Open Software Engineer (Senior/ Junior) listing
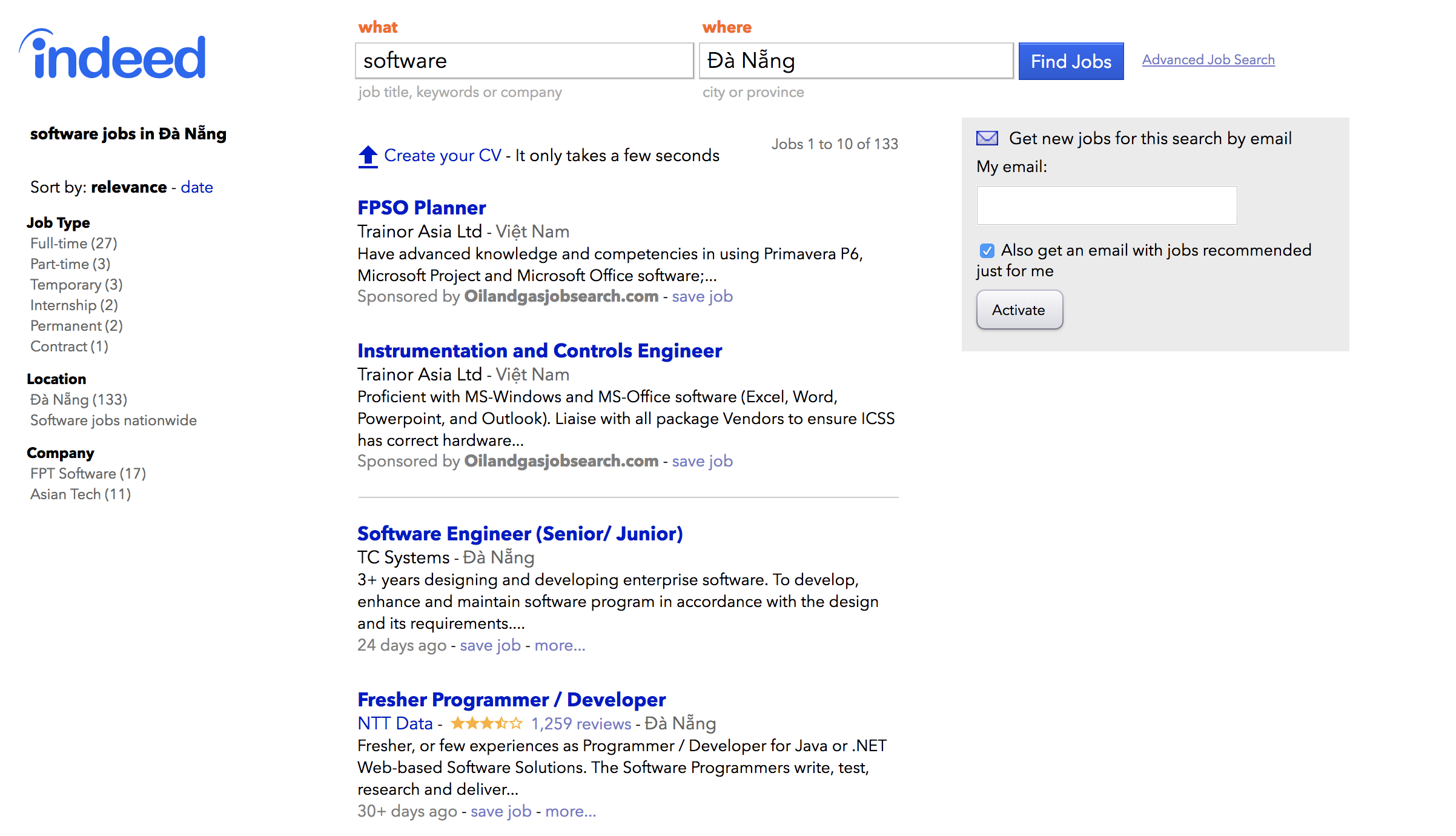1456x836 pixels. click(x=520, y=534)
